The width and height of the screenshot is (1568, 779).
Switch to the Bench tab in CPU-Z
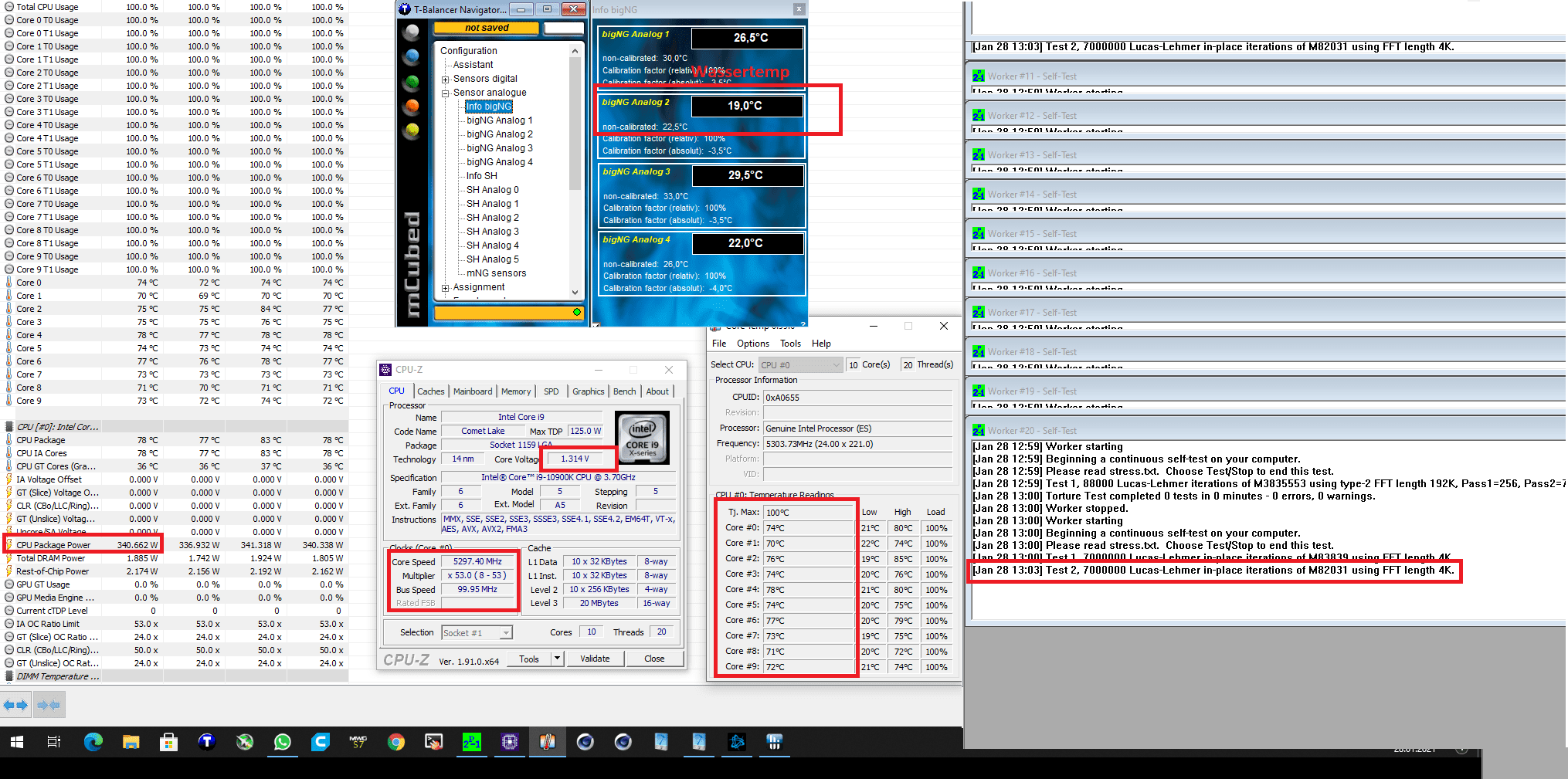click(x=624, y=391)
